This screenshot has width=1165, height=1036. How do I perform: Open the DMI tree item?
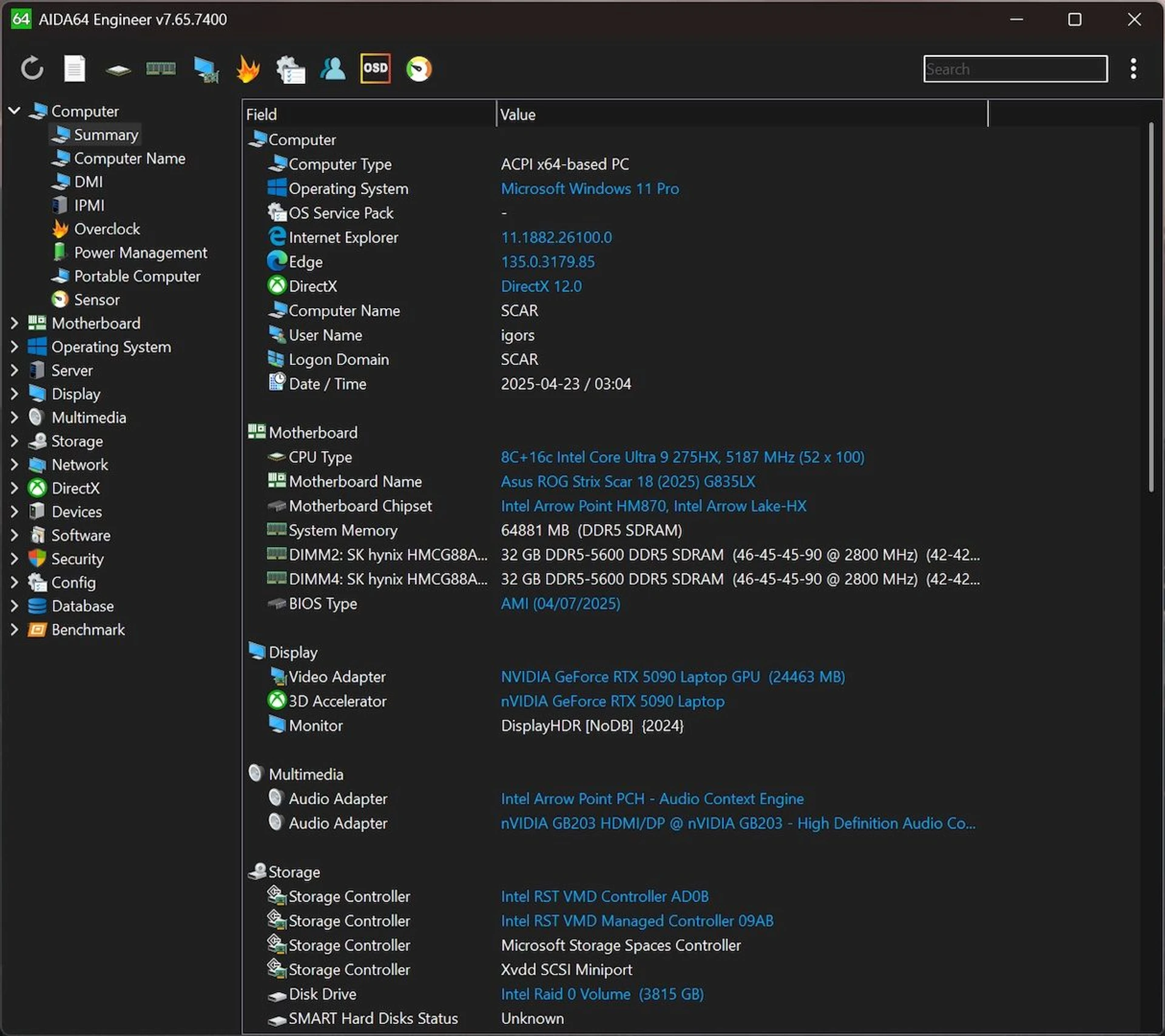coord(77,181)
